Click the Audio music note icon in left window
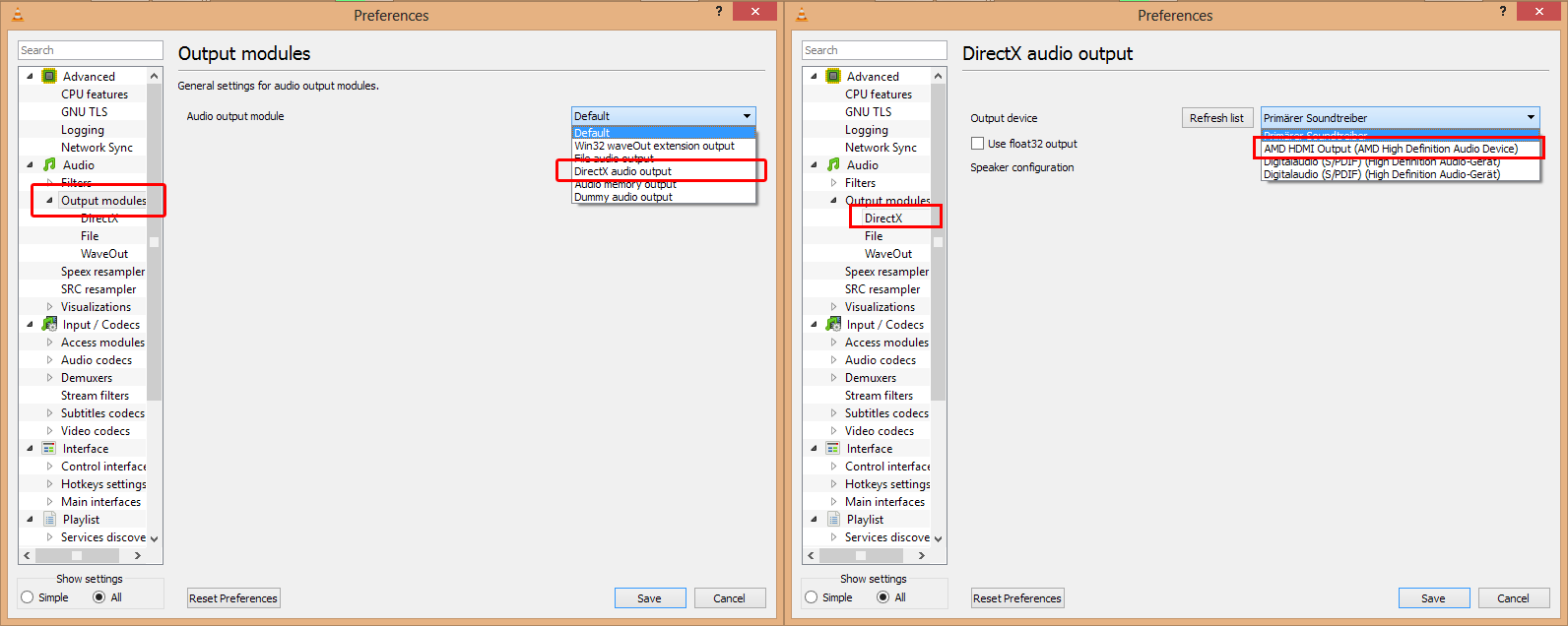Image resolution: width=1568 pixels, height=626 pixels. click(49, 164)
